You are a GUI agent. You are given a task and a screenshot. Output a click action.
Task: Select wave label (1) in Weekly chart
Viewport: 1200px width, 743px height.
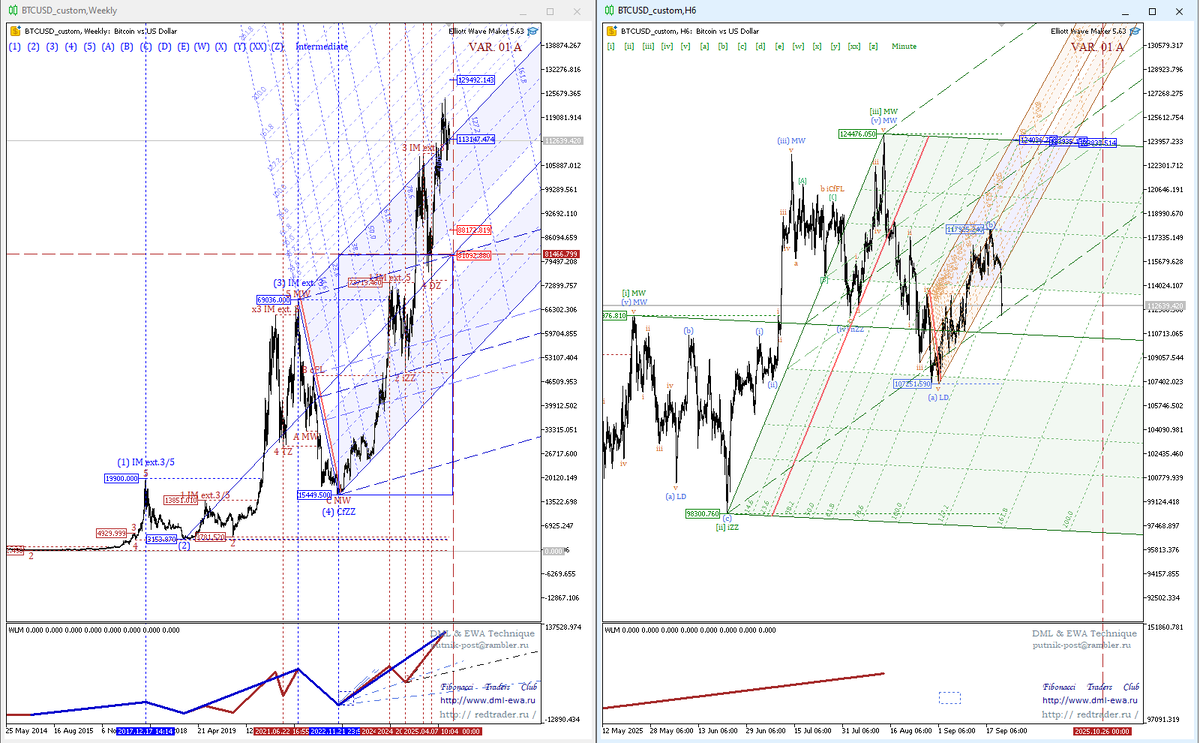(x=15, y=46)
